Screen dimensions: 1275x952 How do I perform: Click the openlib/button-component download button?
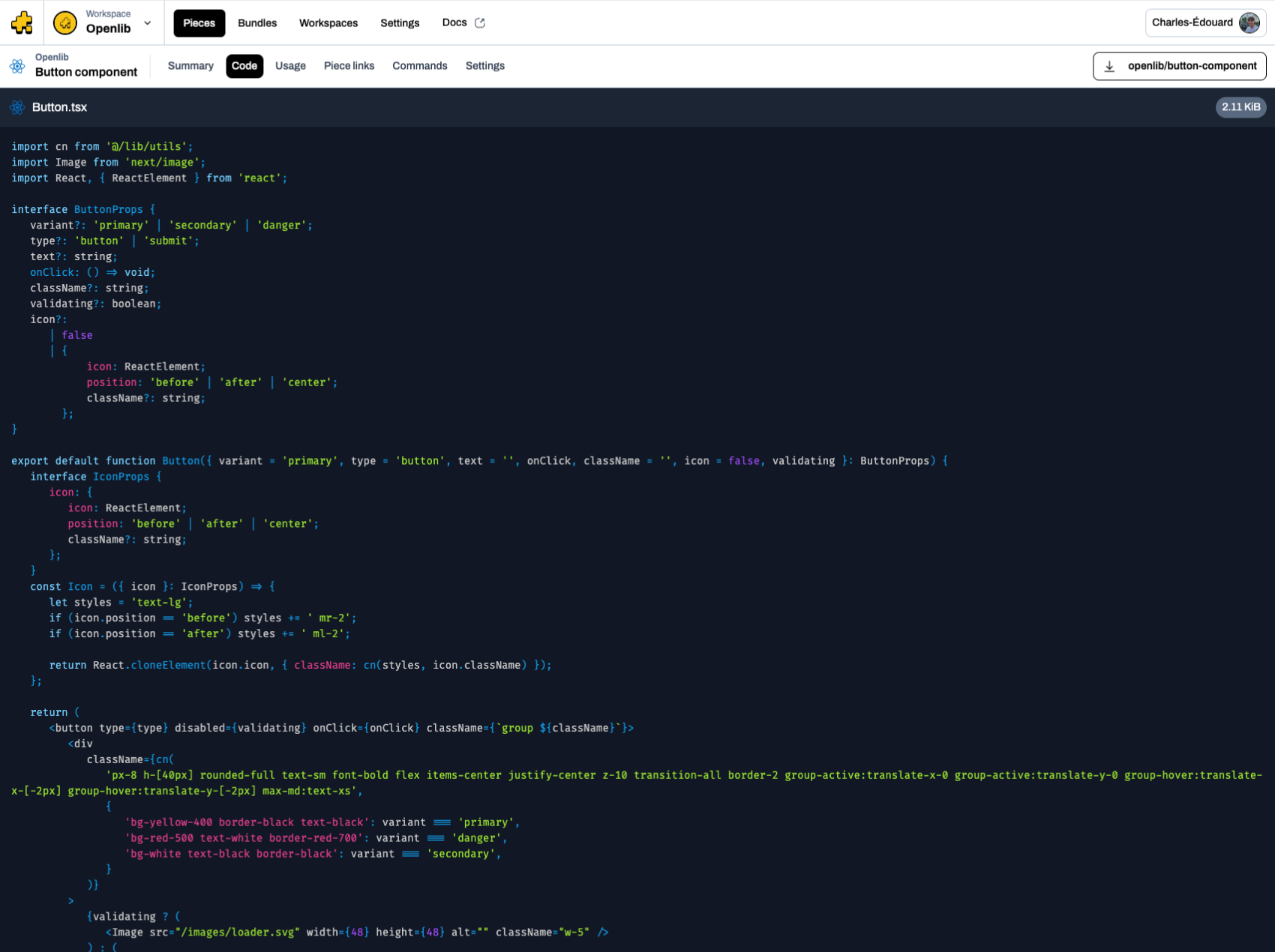pos(1179,66)
